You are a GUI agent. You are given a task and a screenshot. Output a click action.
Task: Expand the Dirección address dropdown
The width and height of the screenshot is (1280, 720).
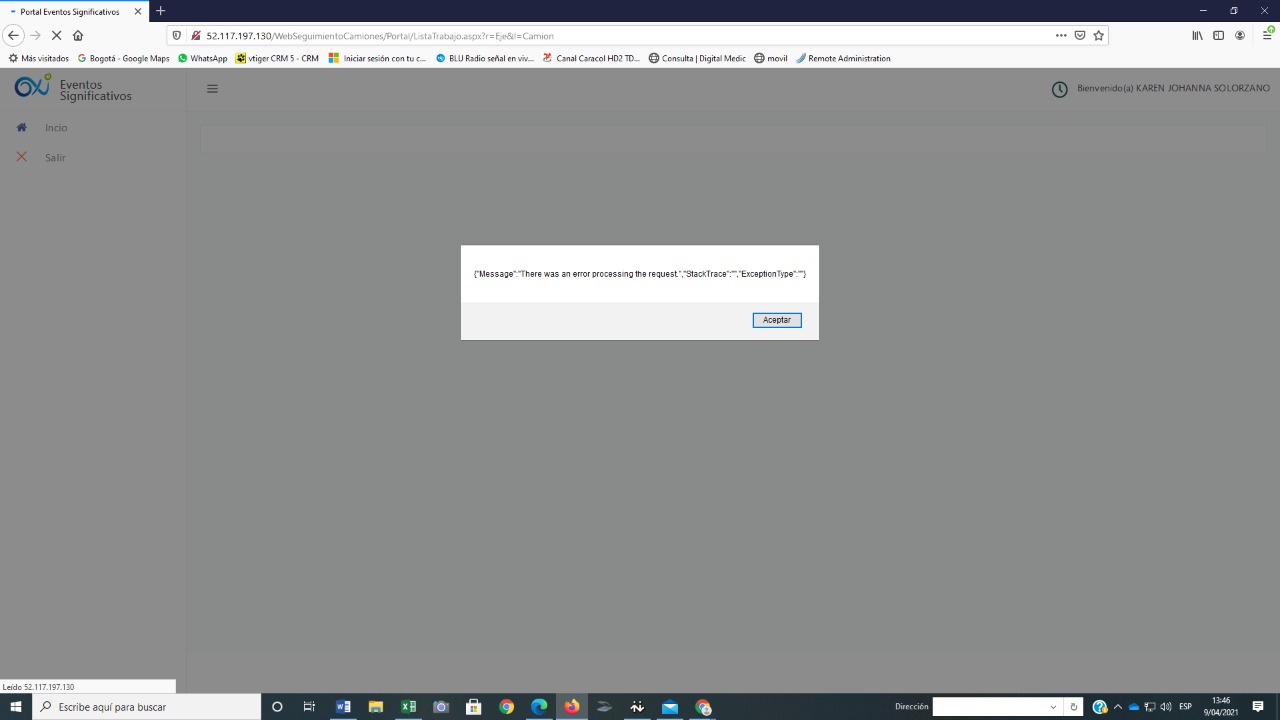tap(1054, 707)
